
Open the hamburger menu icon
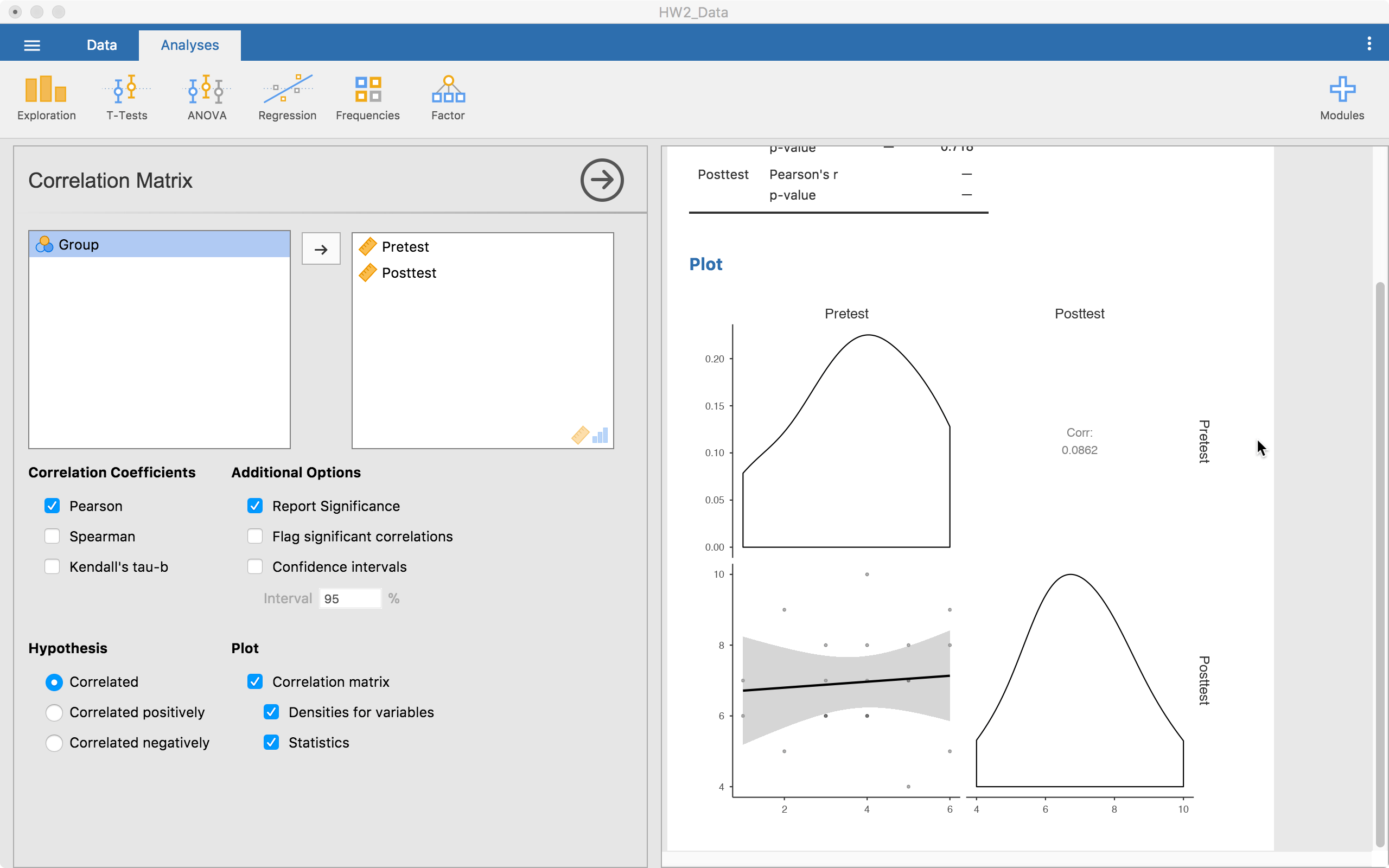click(31, 44)
